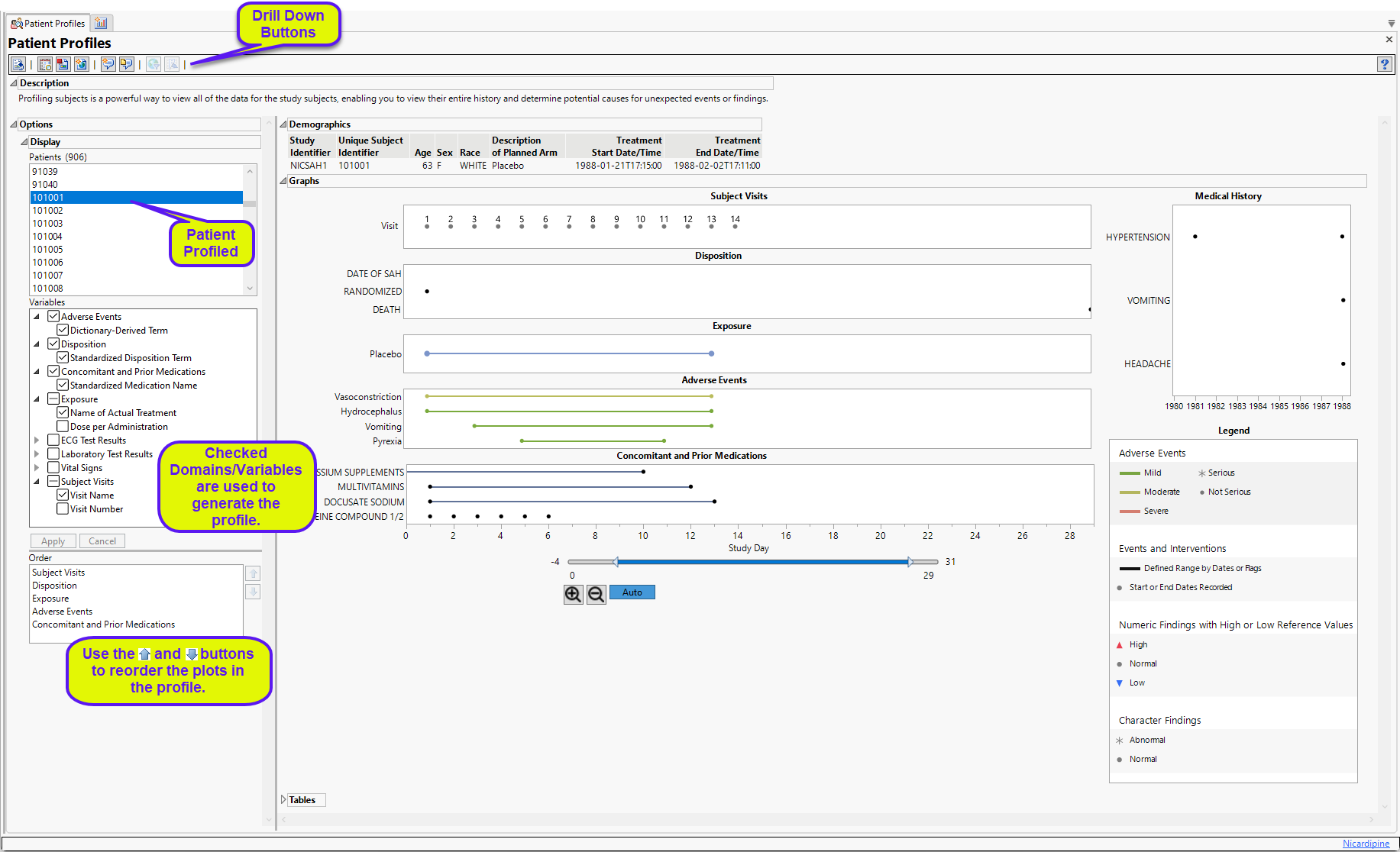Move selected plot down in order
Screen dimensions: 1400x852
(x=253, y=592)
